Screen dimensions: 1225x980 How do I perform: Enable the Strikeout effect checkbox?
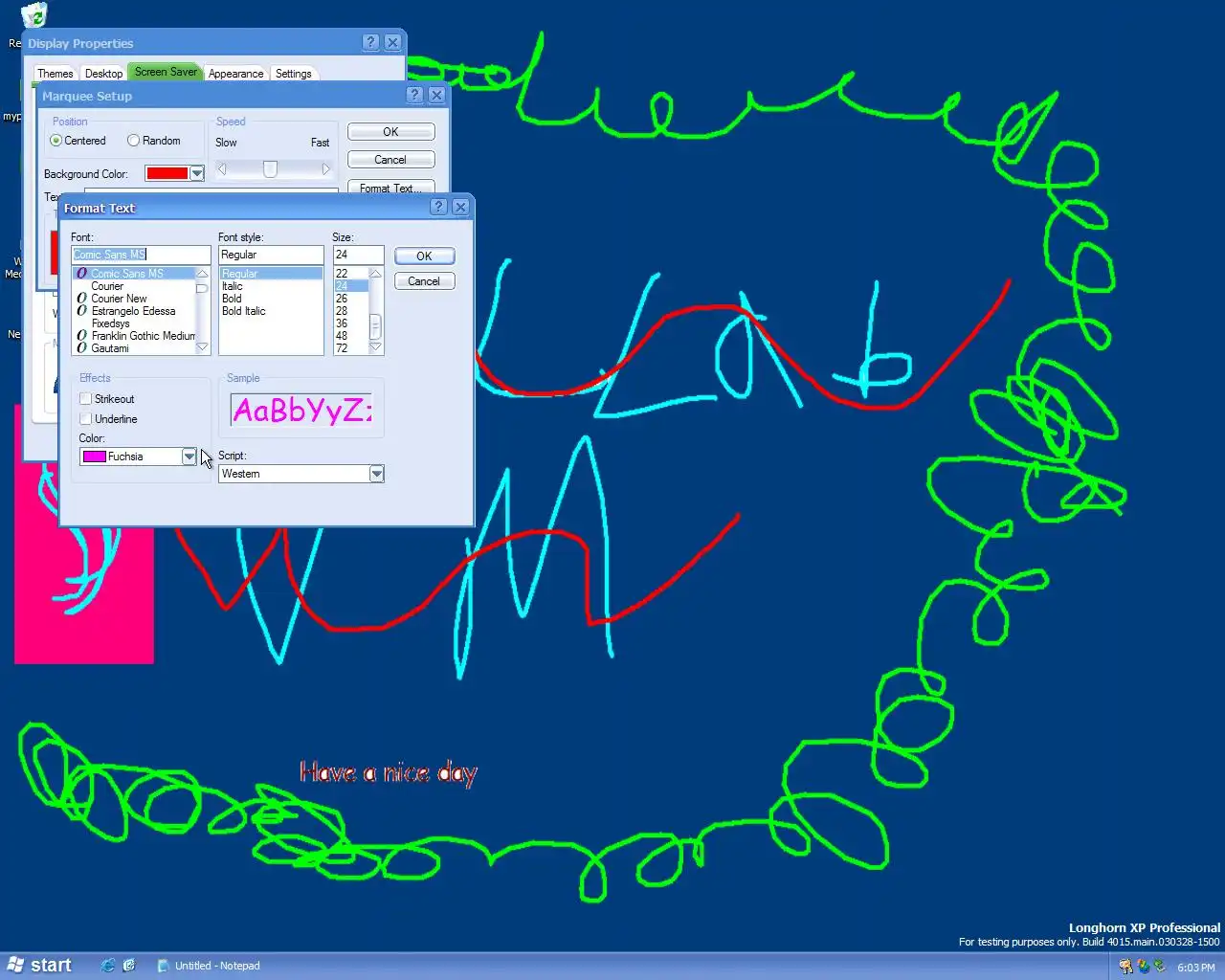(85, 399)
